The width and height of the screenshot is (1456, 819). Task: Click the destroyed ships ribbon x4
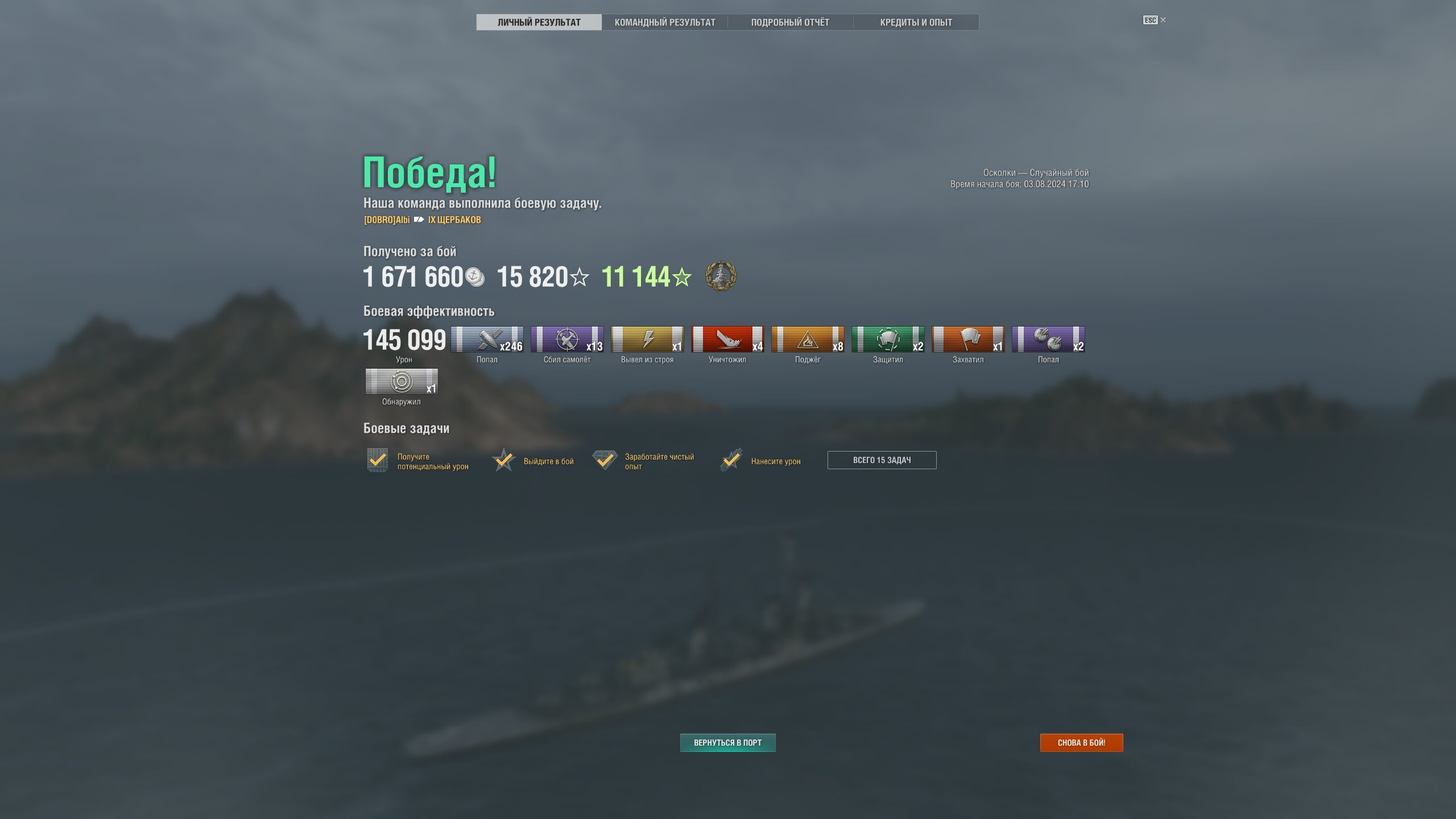tap(727, 339)
